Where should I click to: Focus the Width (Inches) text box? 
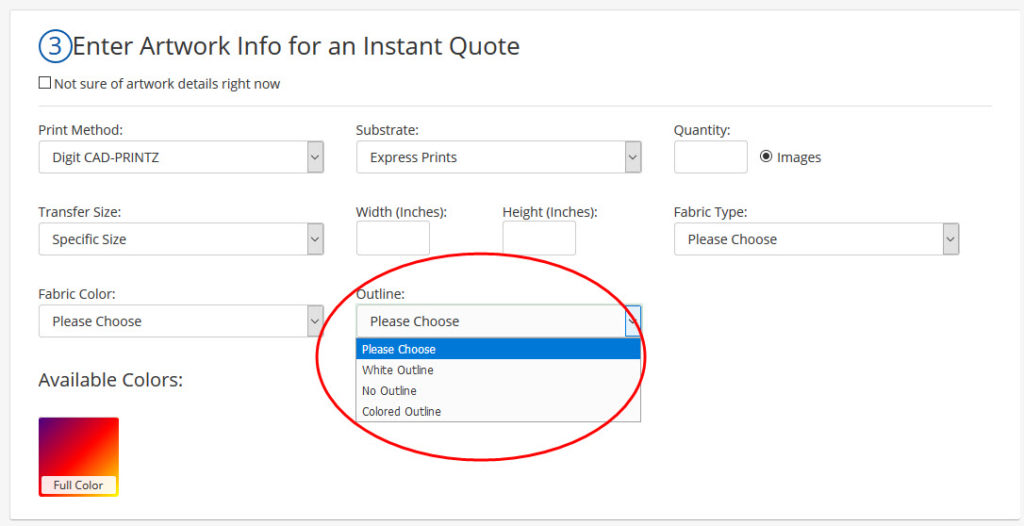(x=392, y=239)
